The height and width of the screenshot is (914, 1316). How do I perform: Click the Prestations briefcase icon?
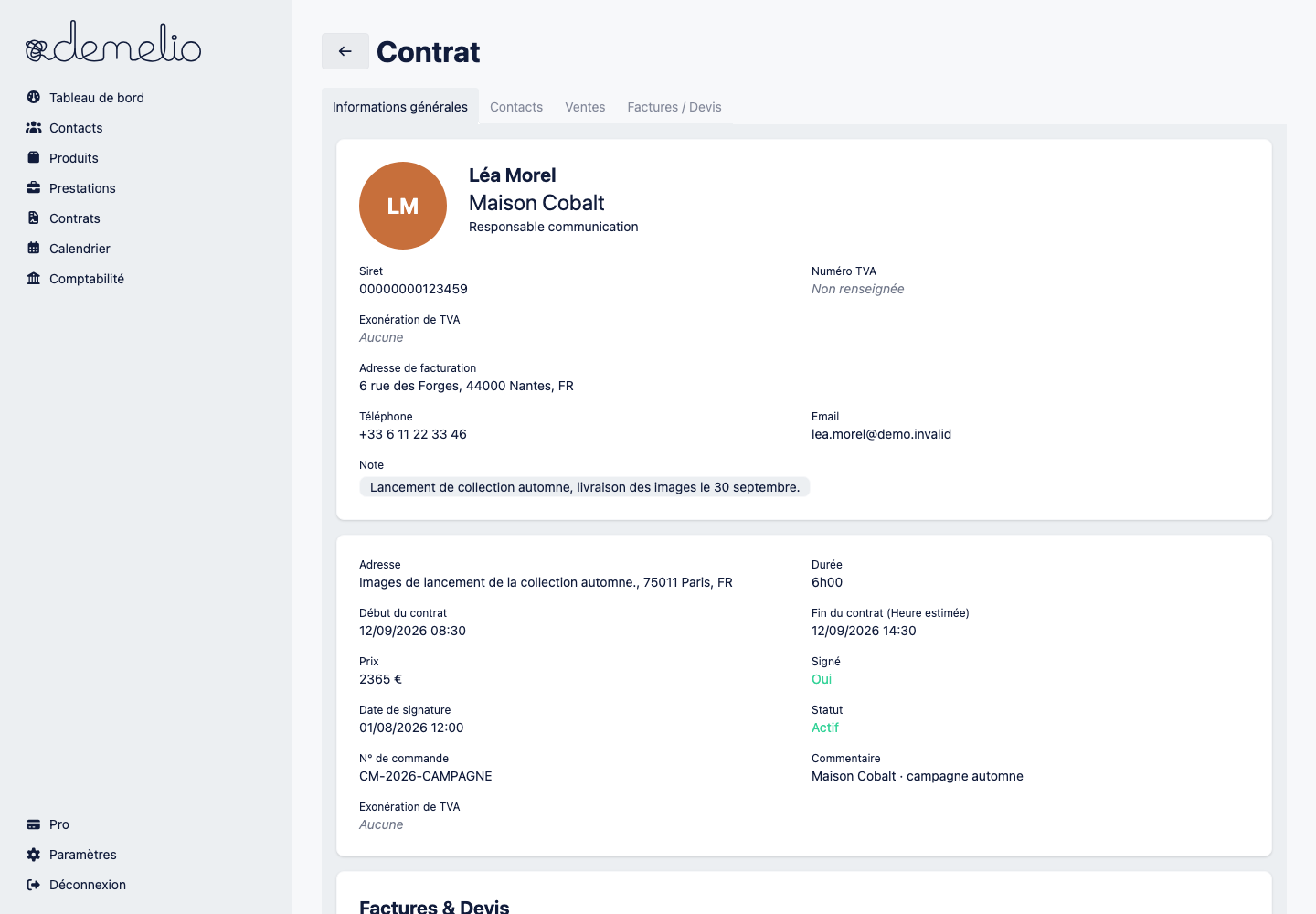pyautogui.click(x=34, y=187)
